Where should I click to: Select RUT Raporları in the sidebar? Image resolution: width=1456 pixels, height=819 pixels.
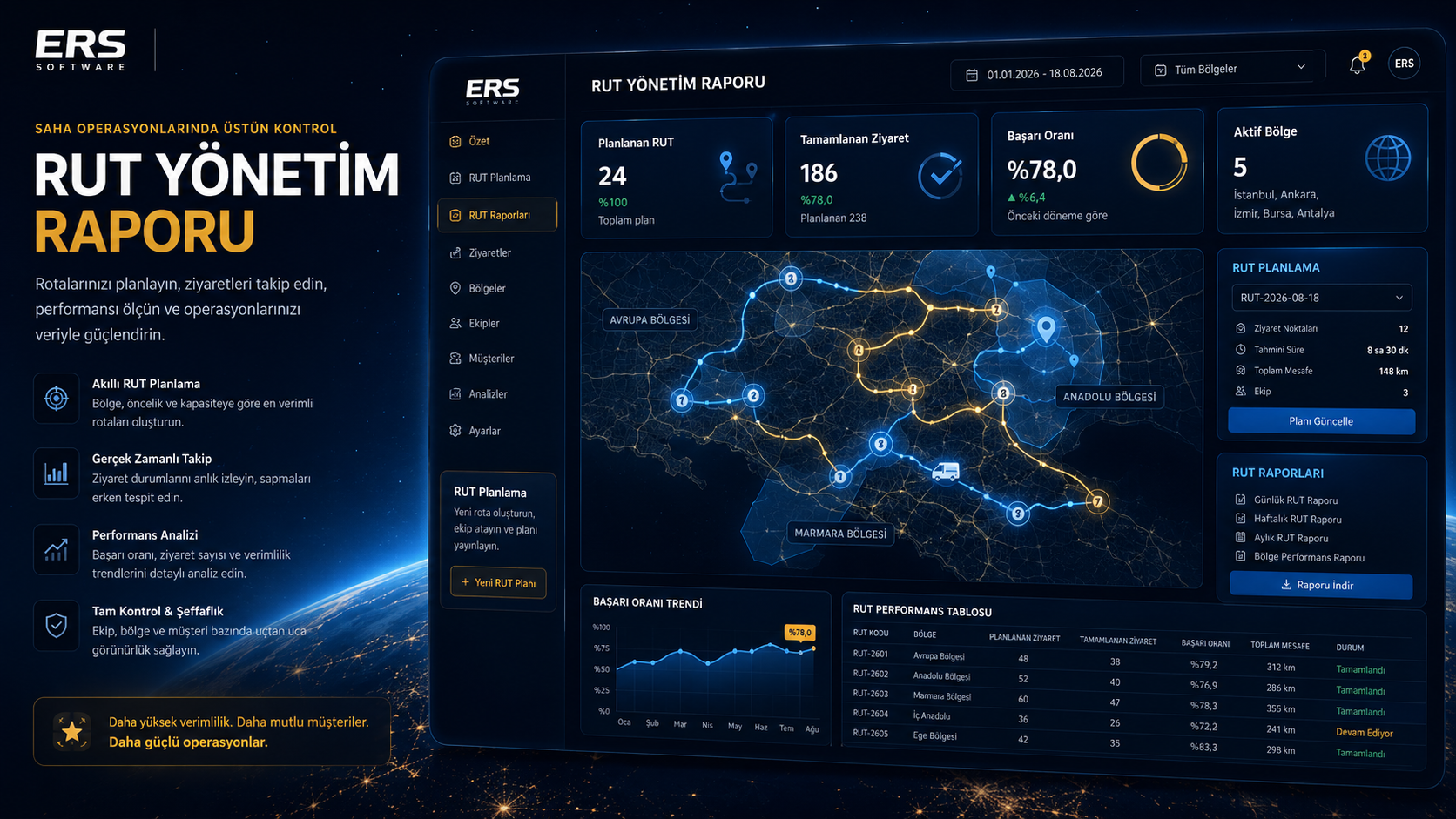pos(498,215)
